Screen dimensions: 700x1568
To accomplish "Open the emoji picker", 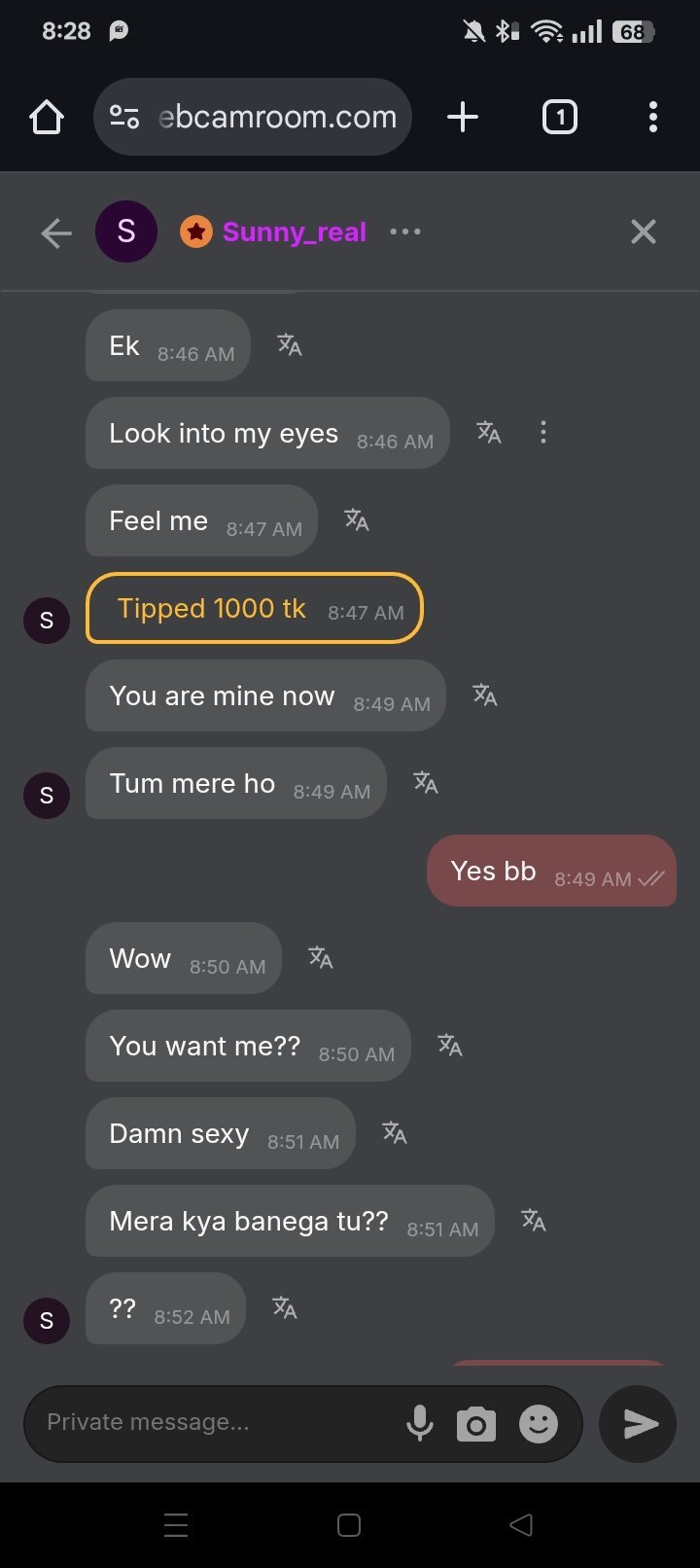I will point(539,1424).
